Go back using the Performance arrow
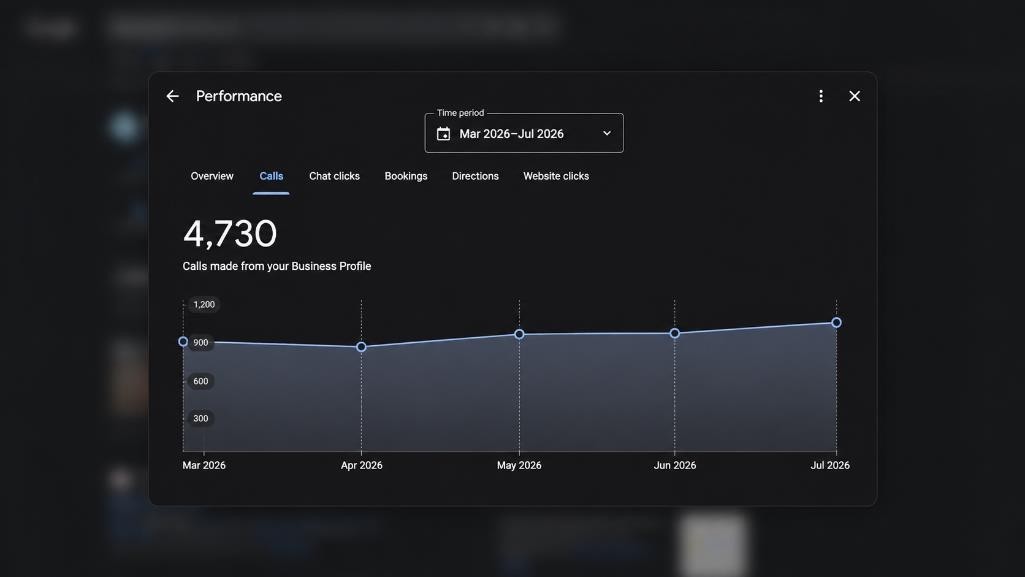Screen dimensions: 1025x577 pyautogui.click(x=173, y=96)
